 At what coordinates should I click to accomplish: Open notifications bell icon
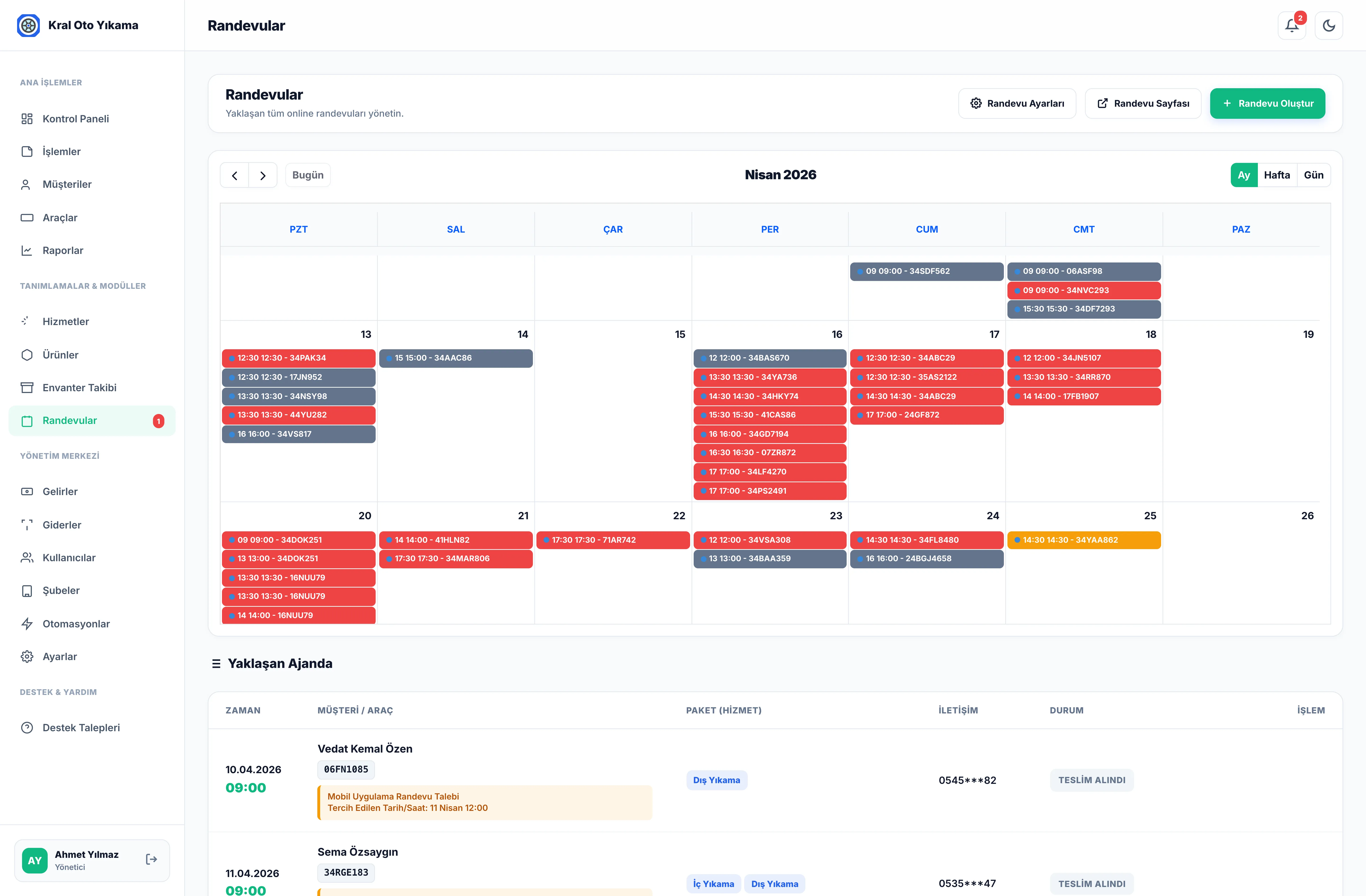click(1291, 25)
